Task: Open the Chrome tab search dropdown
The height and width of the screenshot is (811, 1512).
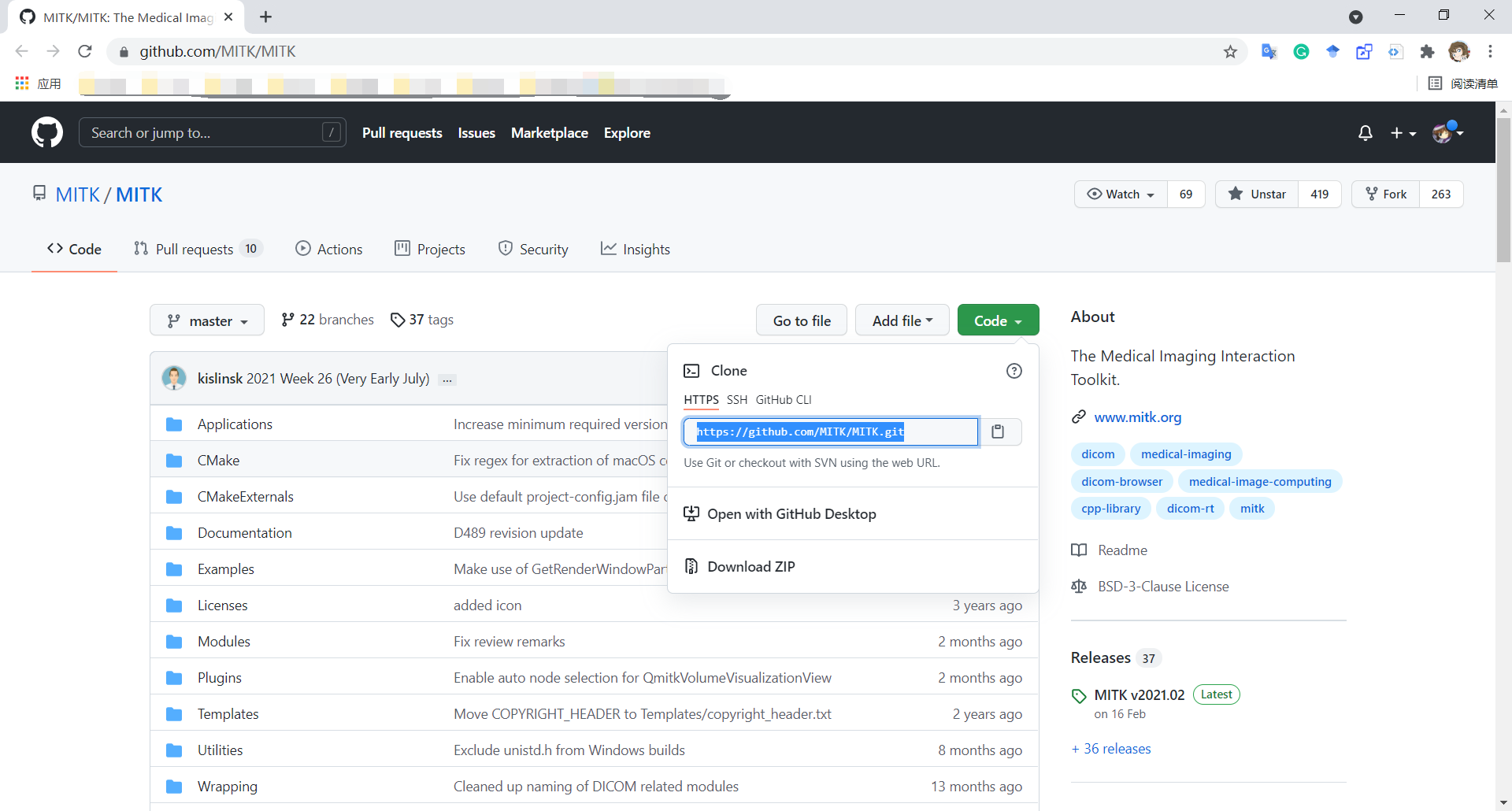Action: (1355, 17)
